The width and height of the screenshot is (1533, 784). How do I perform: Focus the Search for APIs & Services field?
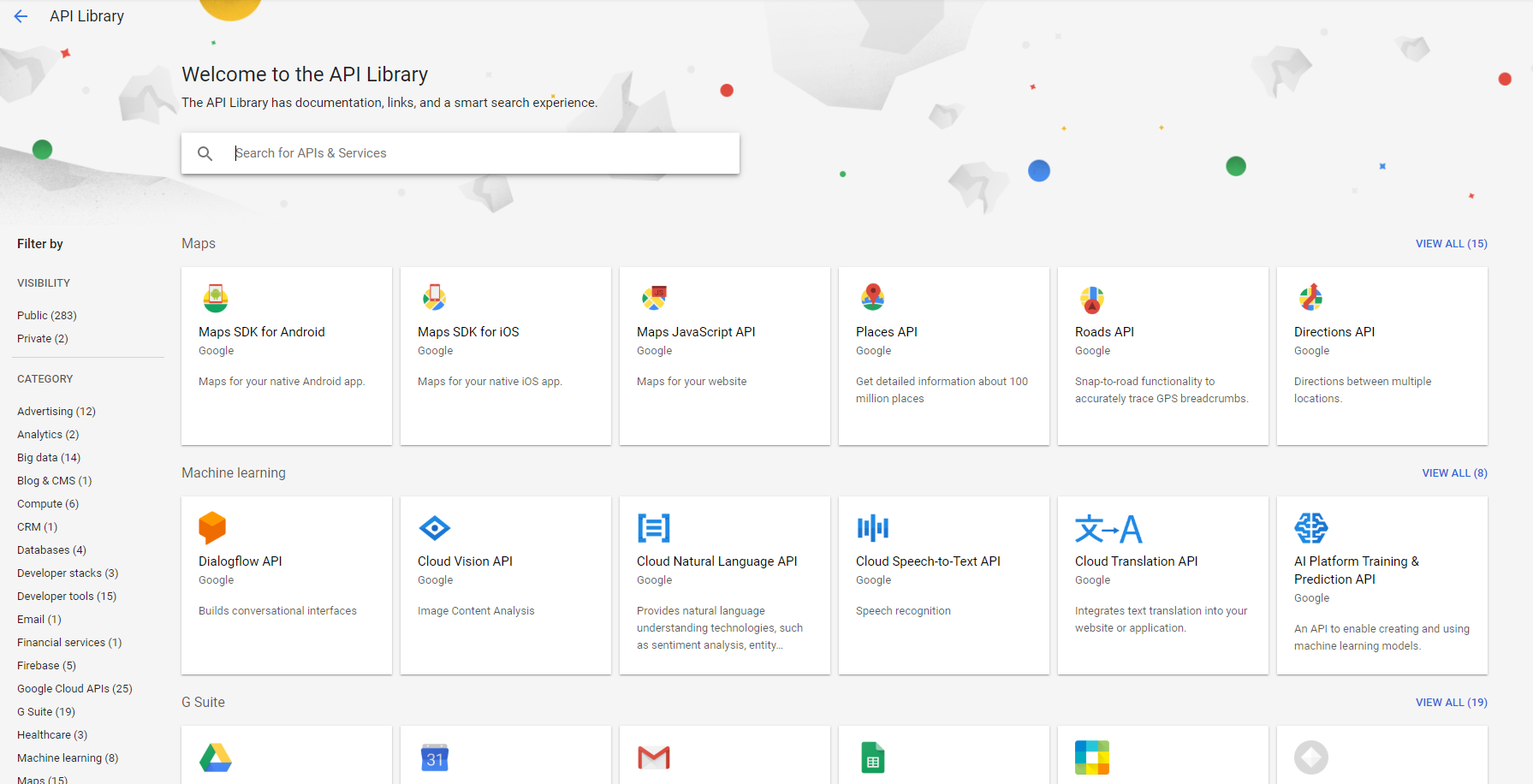(x=460, y=153)
